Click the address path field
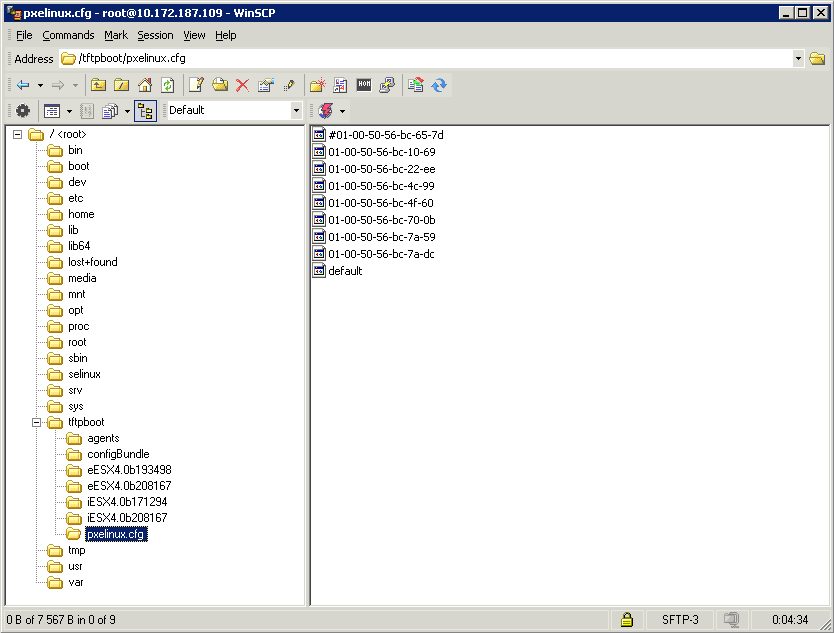The image size is (834, 633). 426,59
